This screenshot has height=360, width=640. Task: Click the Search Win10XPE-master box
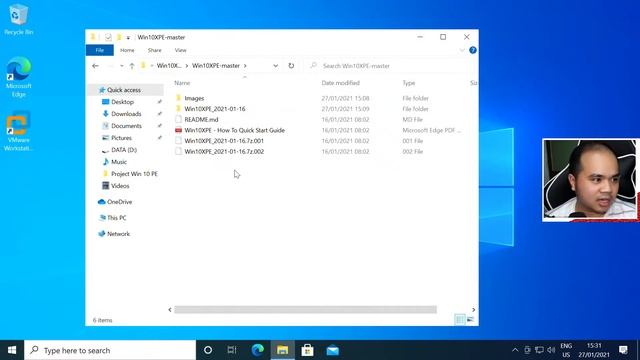389,66
